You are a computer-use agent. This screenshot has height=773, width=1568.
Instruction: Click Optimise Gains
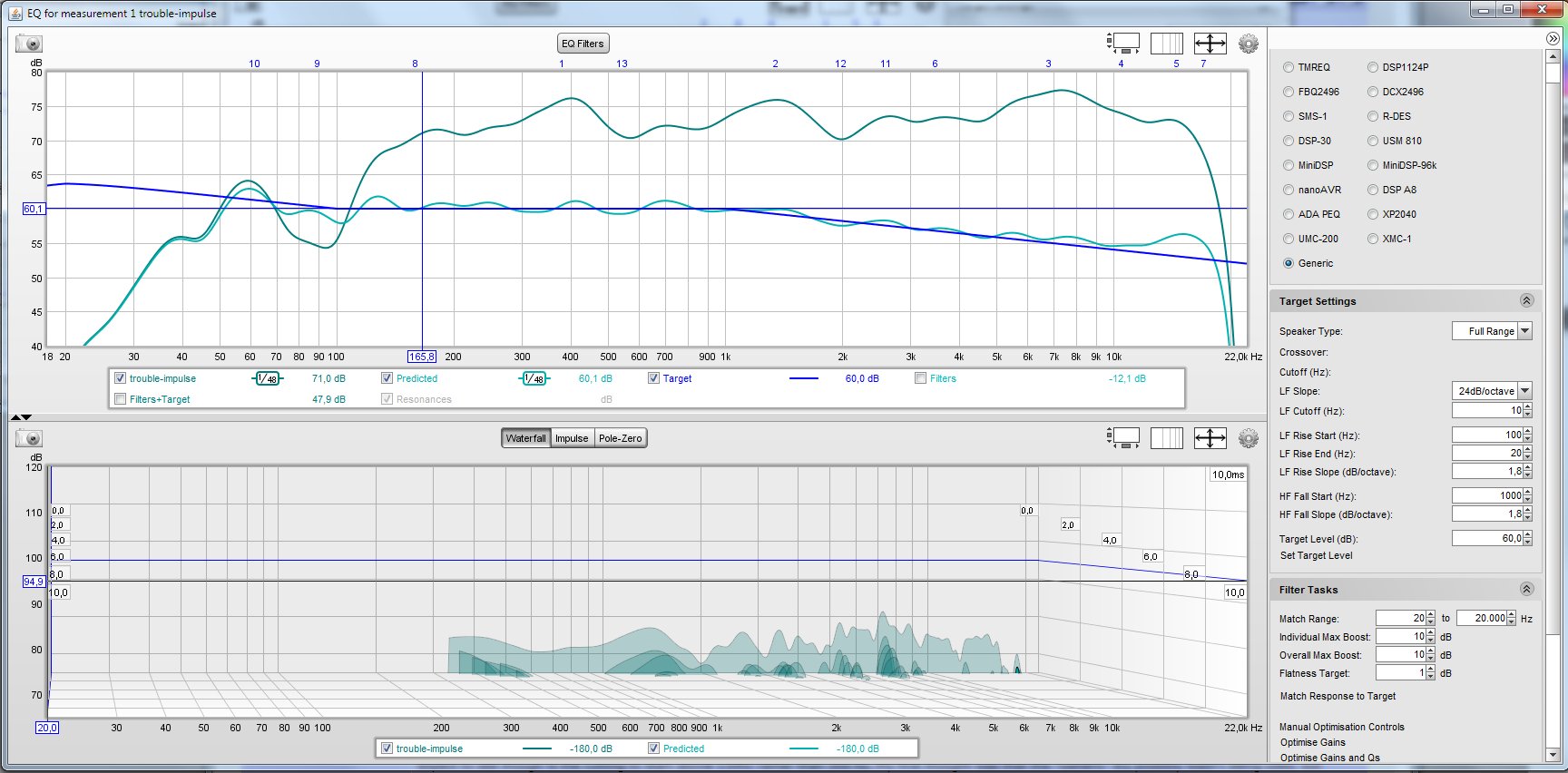coord(1312,742)
